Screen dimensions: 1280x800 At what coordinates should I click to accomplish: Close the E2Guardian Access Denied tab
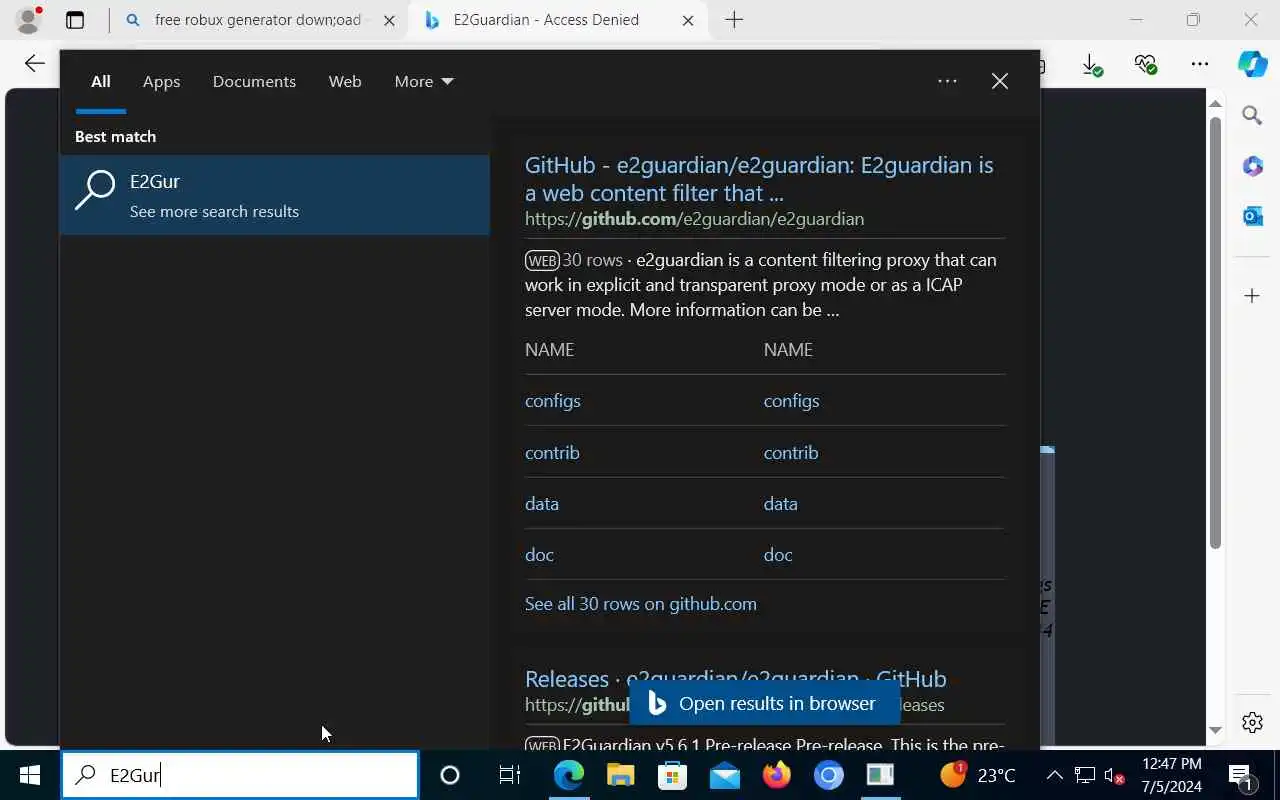click(x=688, y=20)
